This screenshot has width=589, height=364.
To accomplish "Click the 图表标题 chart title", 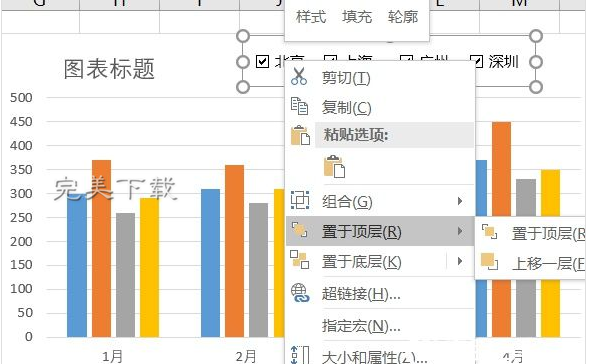I will coord(109,69).
